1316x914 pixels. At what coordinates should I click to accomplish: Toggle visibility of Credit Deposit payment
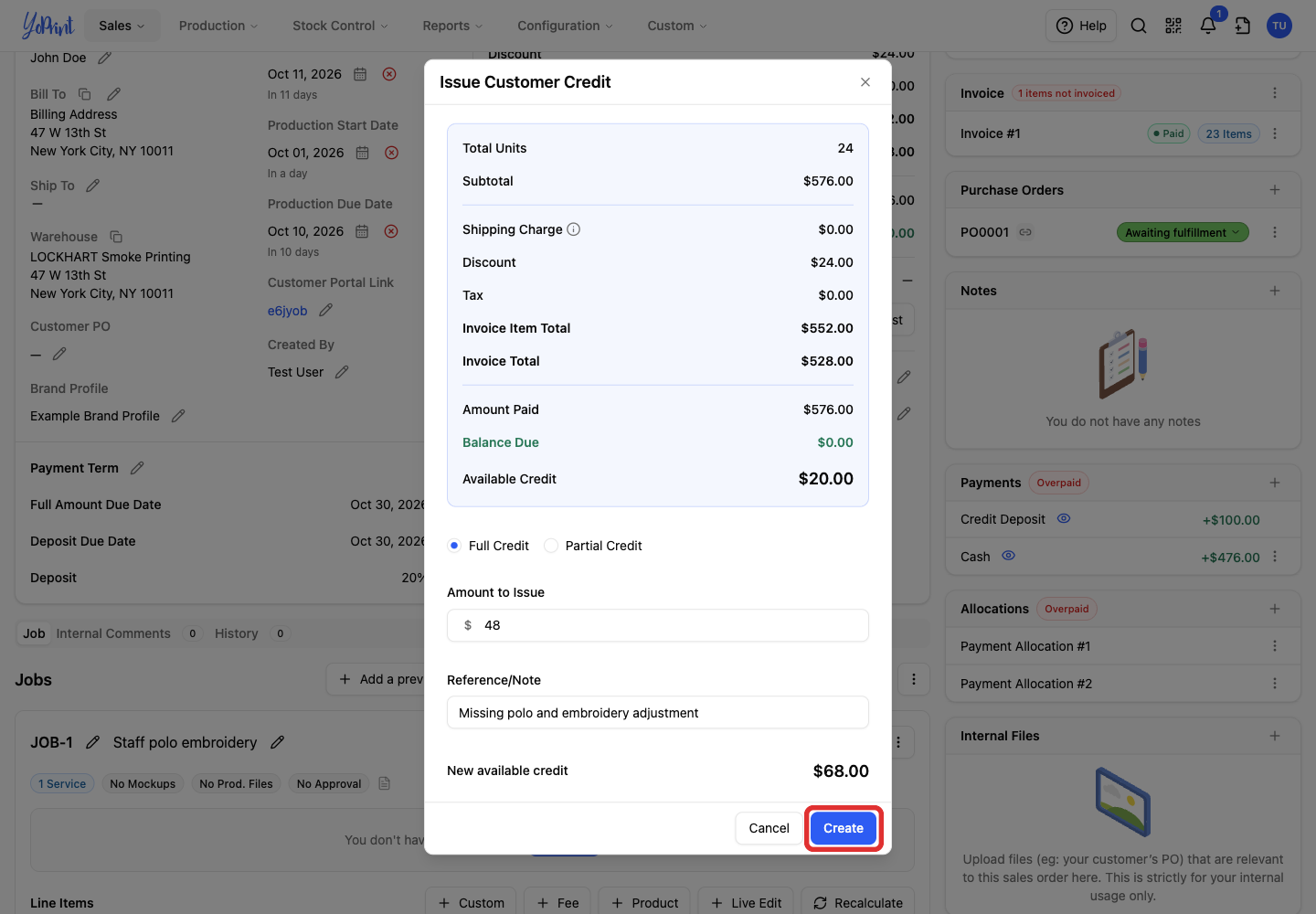pos(1064,518)
